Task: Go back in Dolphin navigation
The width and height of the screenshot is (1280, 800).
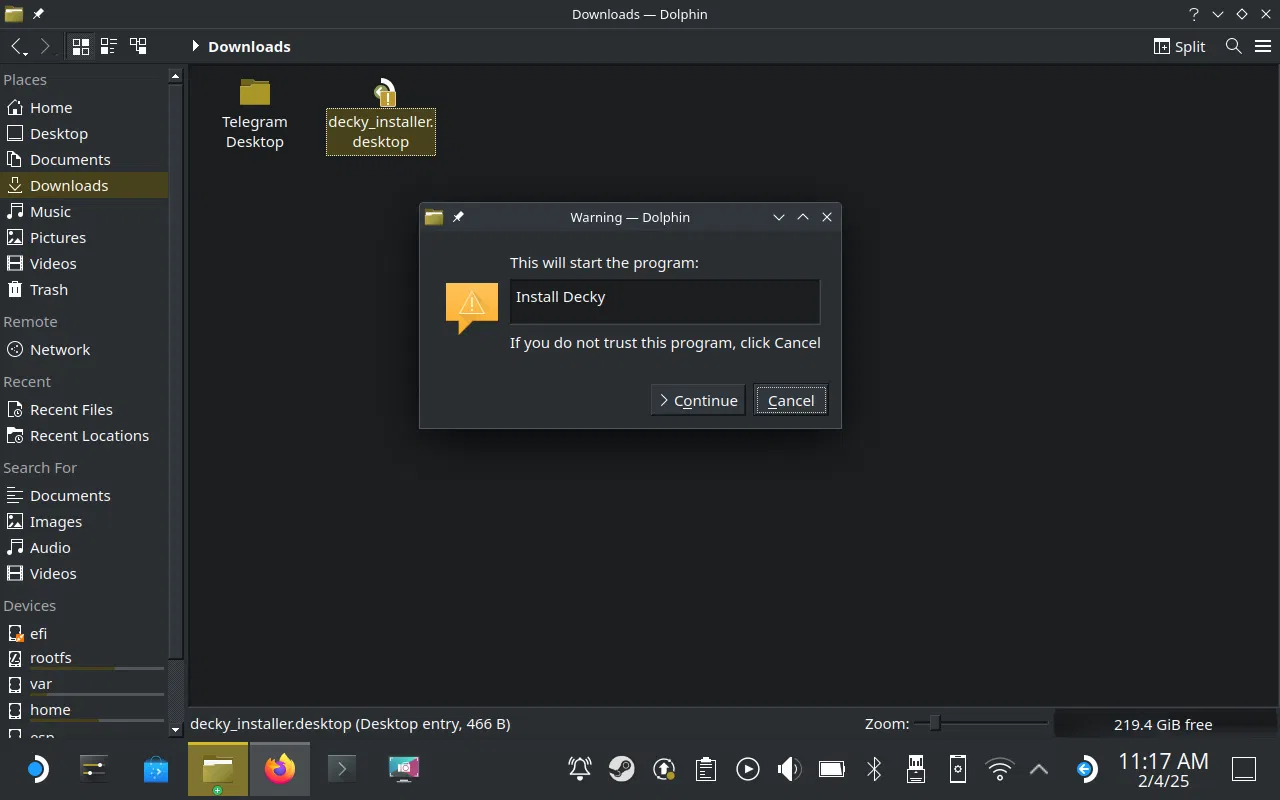Action: [17, 46]
